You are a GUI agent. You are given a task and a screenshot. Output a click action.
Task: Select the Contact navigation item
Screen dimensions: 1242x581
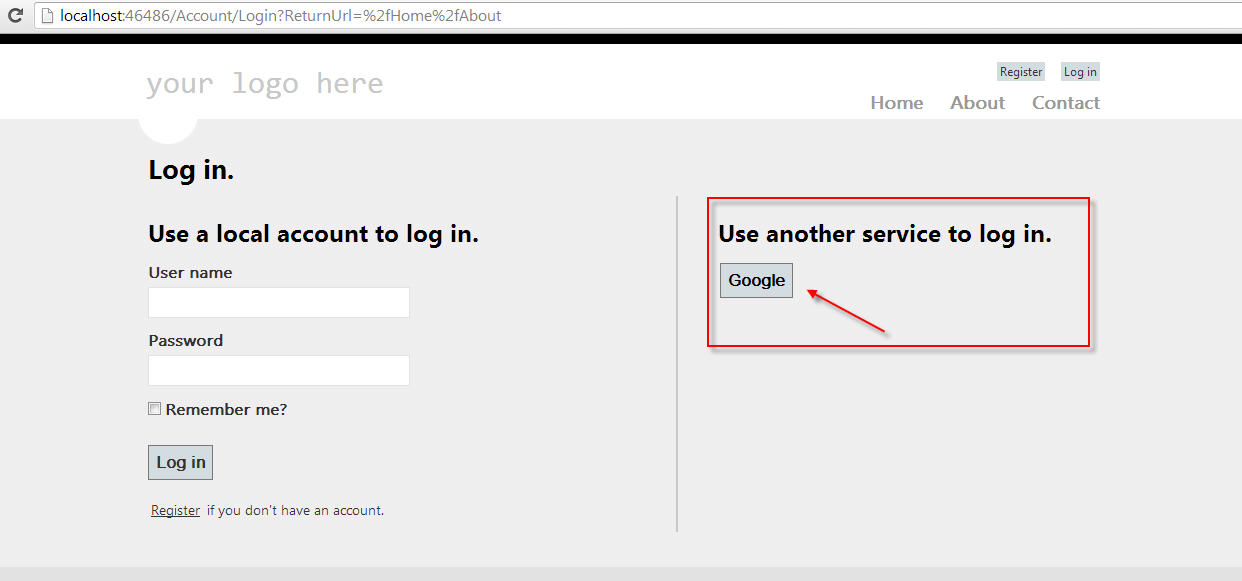tap(1065, 103)
